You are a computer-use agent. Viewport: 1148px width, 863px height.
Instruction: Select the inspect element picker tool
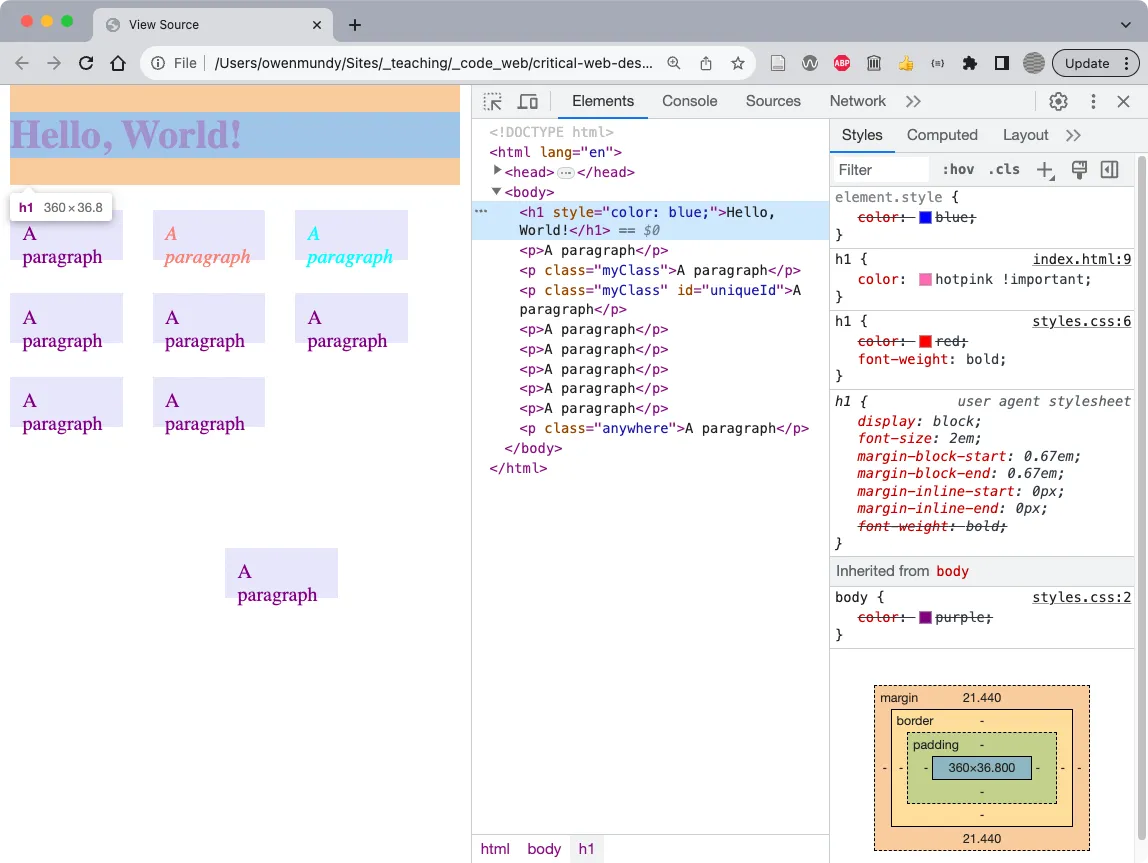pos(491,100)
